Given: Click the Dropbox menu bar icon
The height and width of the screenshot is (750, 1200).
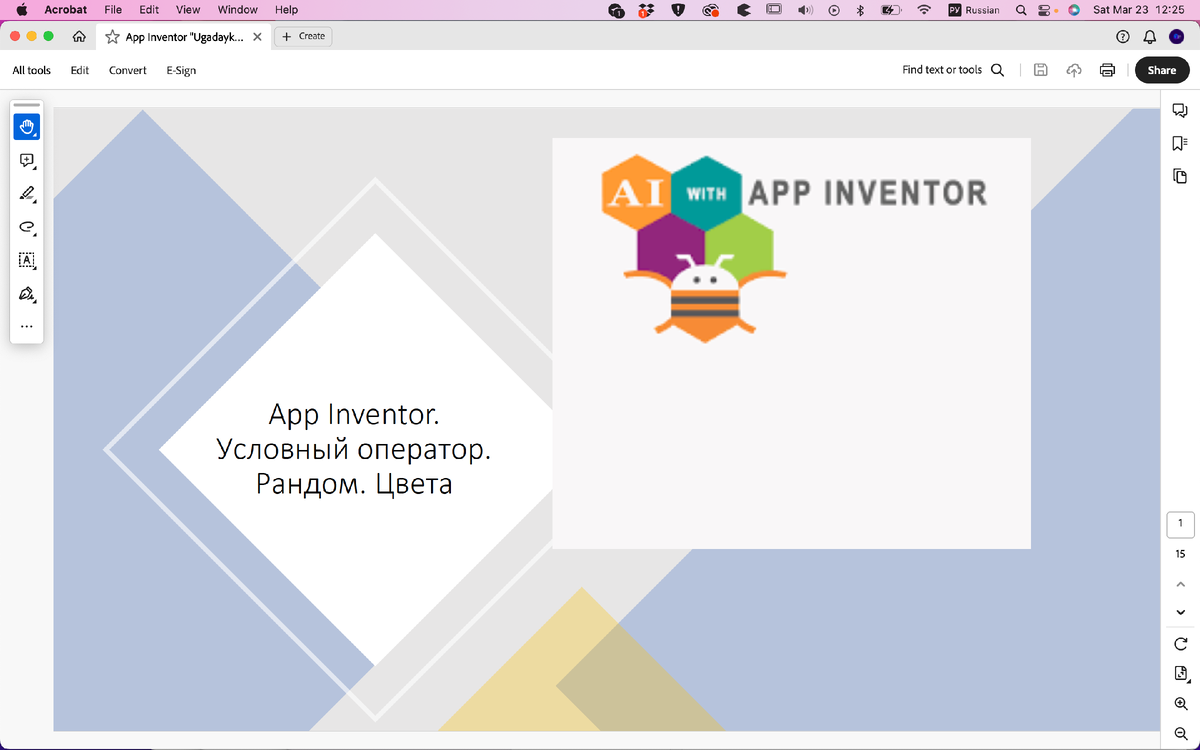Looking at the screenshot, I should [647, 10].
